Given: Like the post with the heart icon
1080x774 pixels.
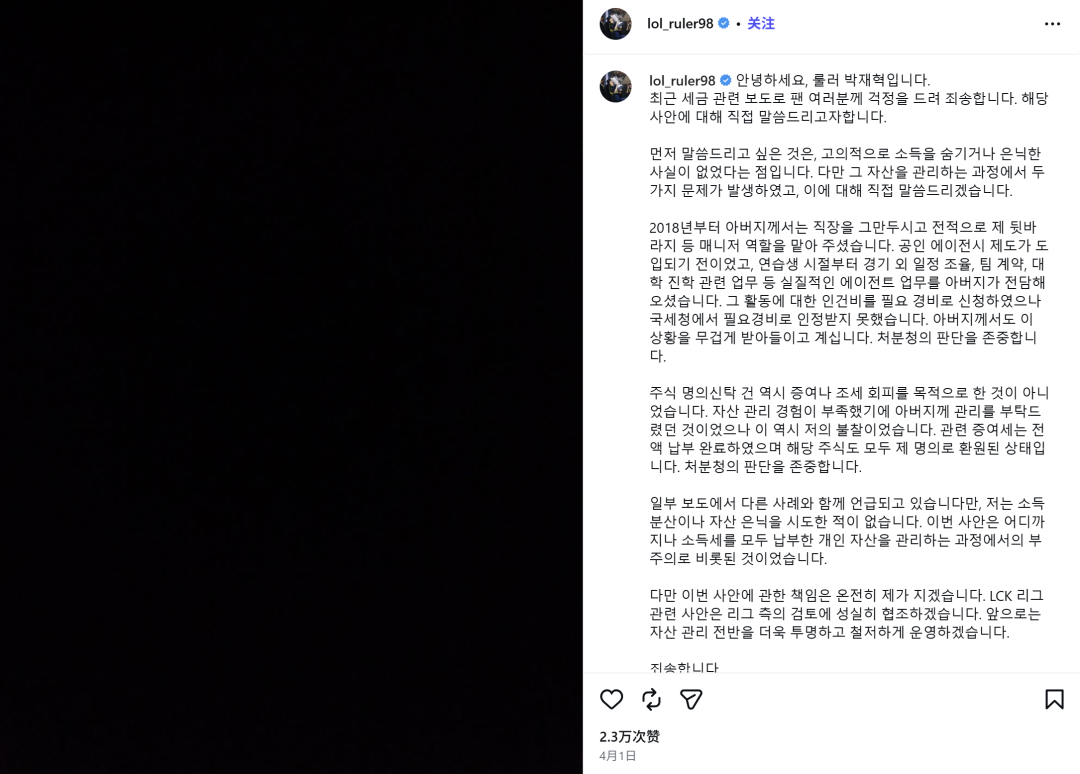Looking at the screenshot, I should pyautogui.click(x=611, y=700).
